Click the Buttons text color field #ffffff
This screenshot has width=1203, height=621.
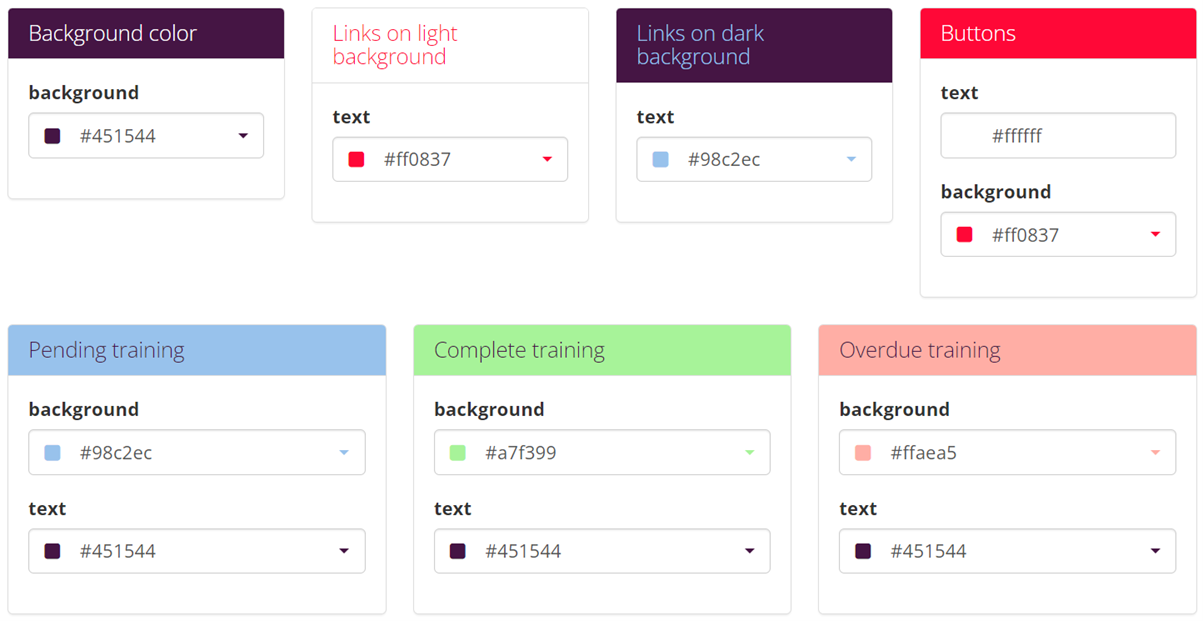click(1058, 136)
